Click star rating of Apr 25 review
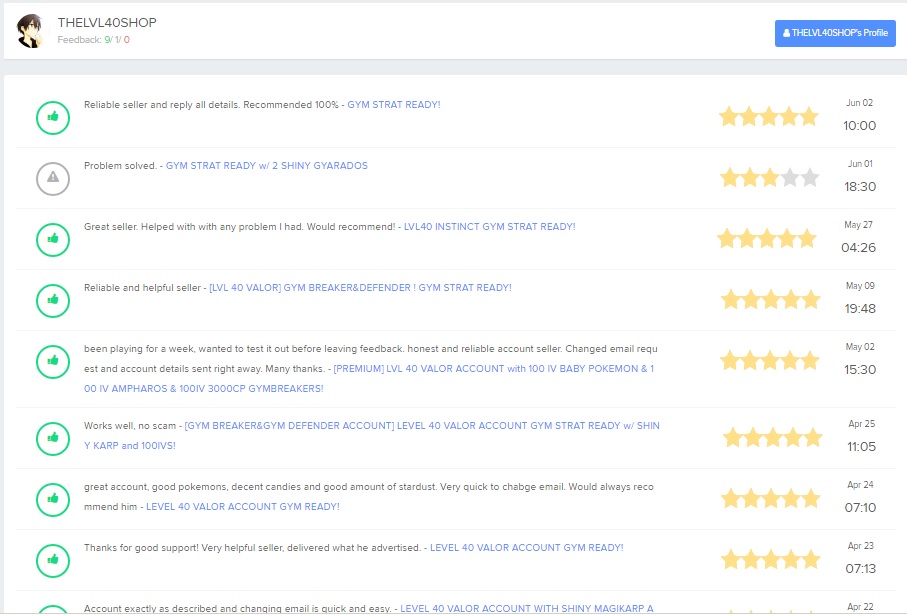The image size is (907, 615). [x=773, y=437]
